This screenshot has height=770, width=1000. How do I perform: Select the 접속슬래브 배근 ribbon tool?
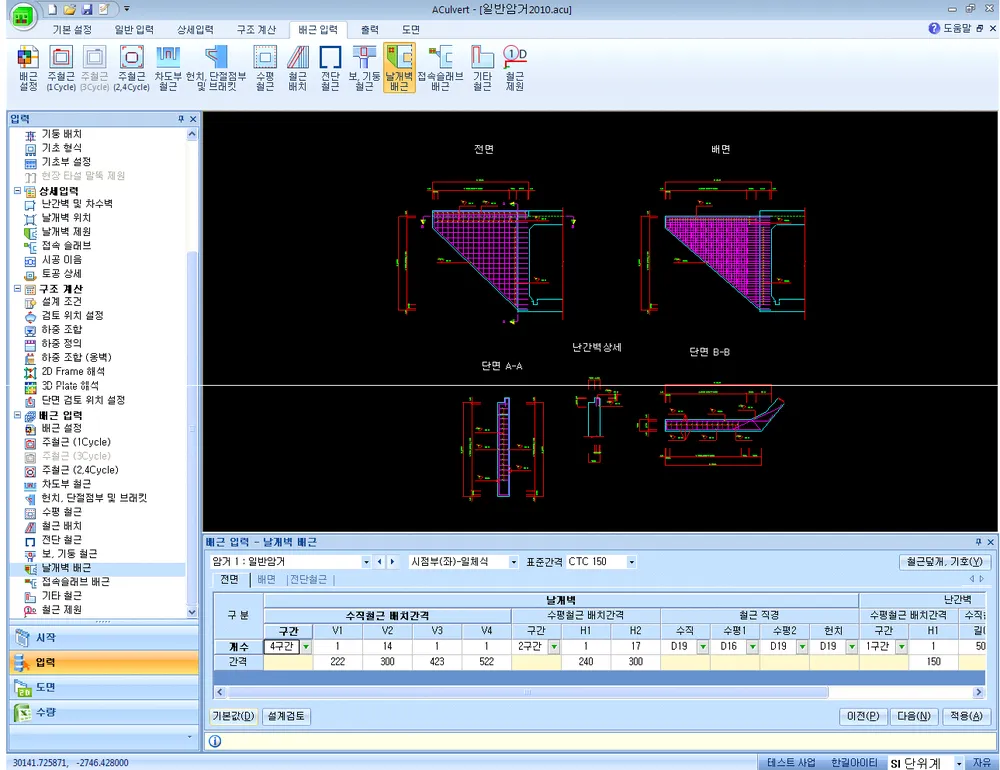440,68
